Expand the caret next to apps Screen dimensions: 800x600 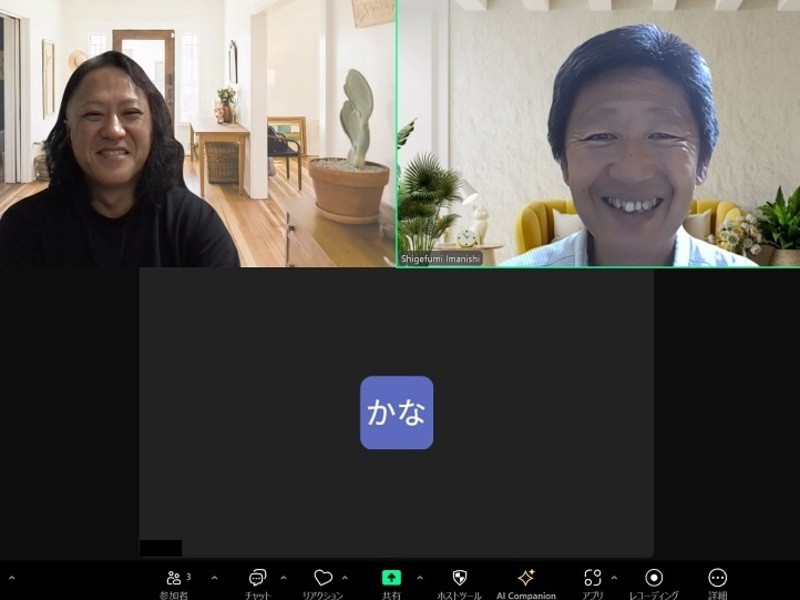point(614,578)
